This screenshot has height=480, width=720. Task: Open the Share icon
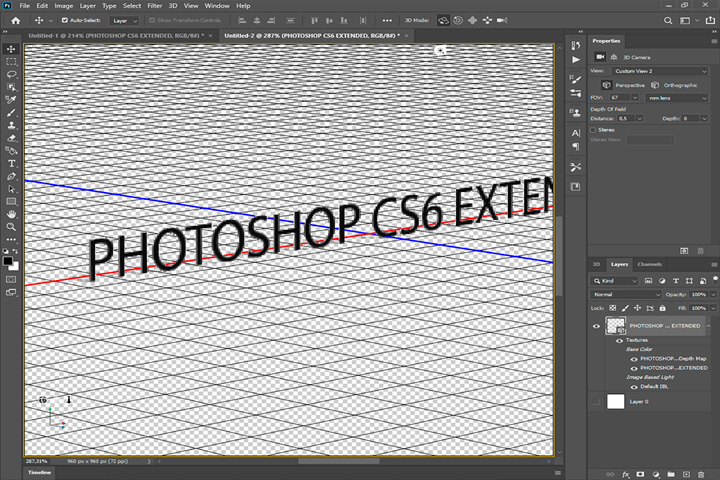pyautogui.click(x=710, y=20)
